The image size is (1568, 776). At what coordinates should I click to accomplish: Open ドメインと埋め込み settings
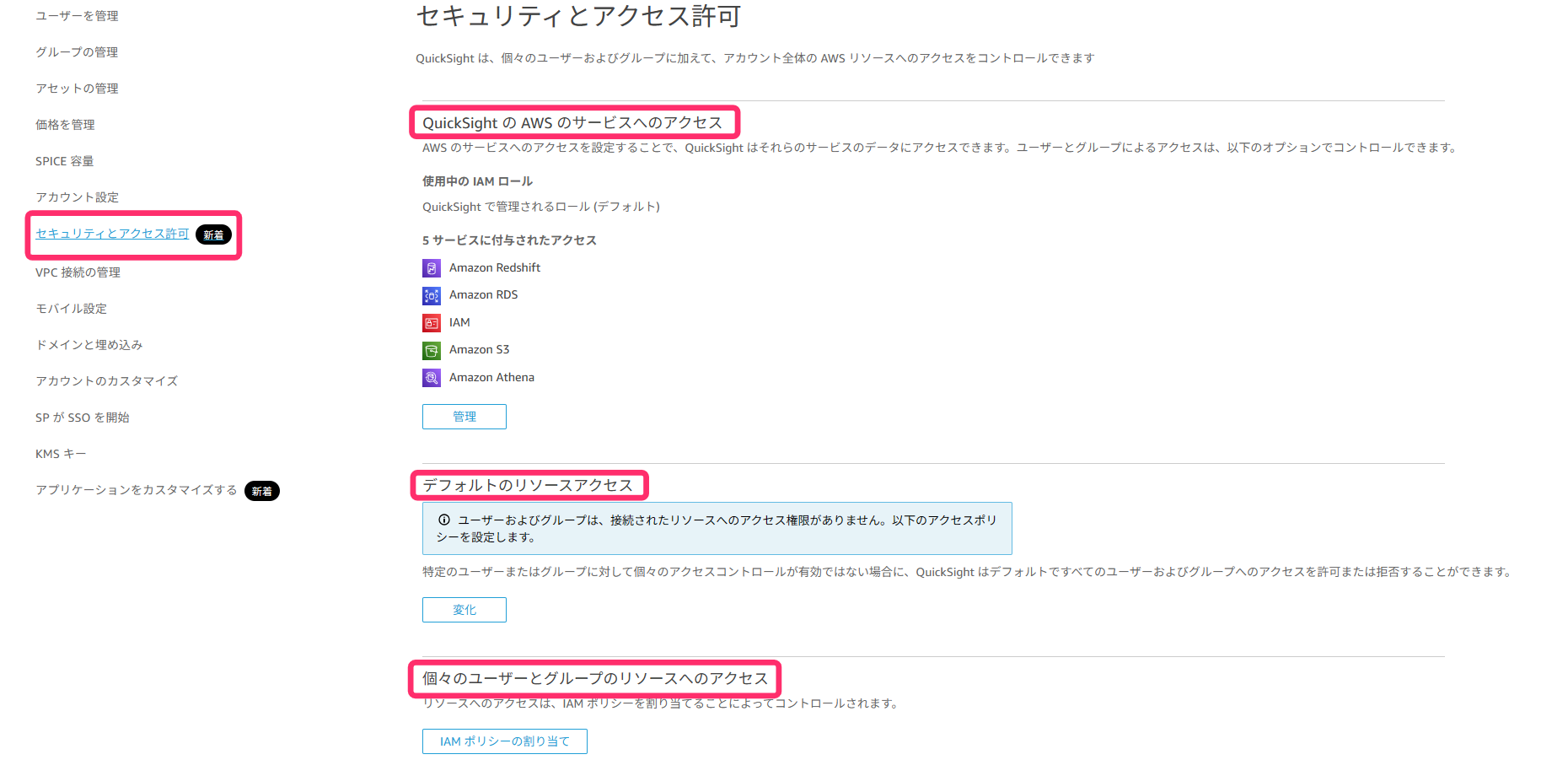(89, 345)
